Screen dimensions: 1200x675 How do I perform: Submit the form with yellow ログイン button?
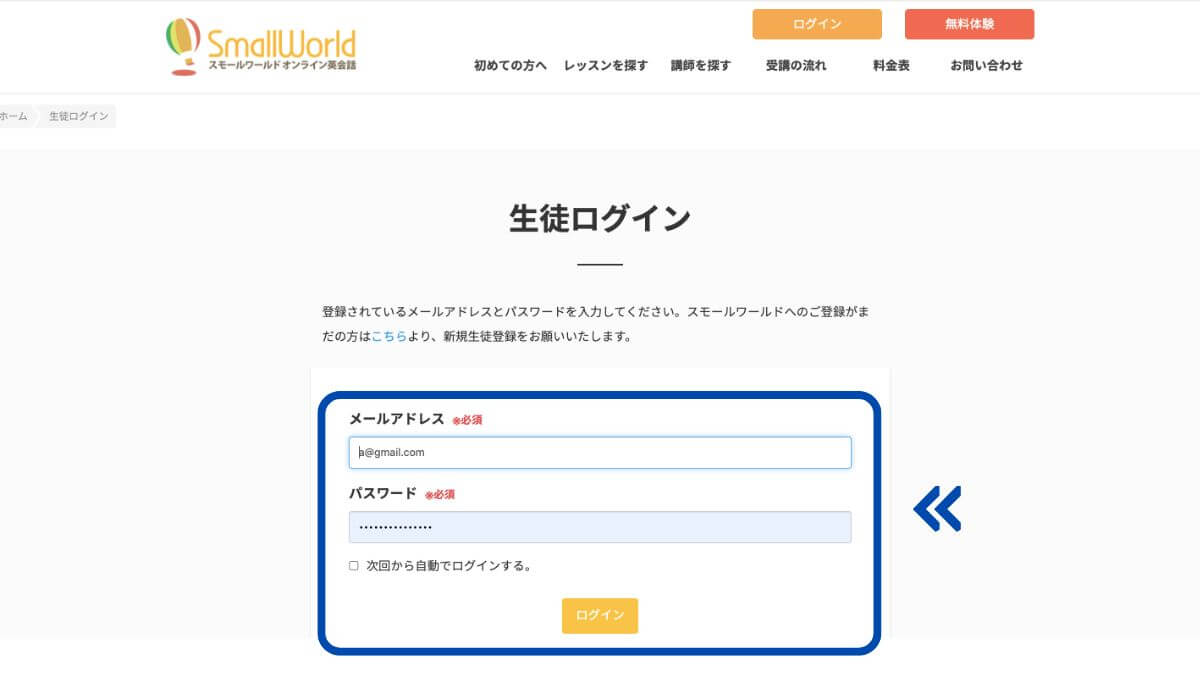point(600,616)
